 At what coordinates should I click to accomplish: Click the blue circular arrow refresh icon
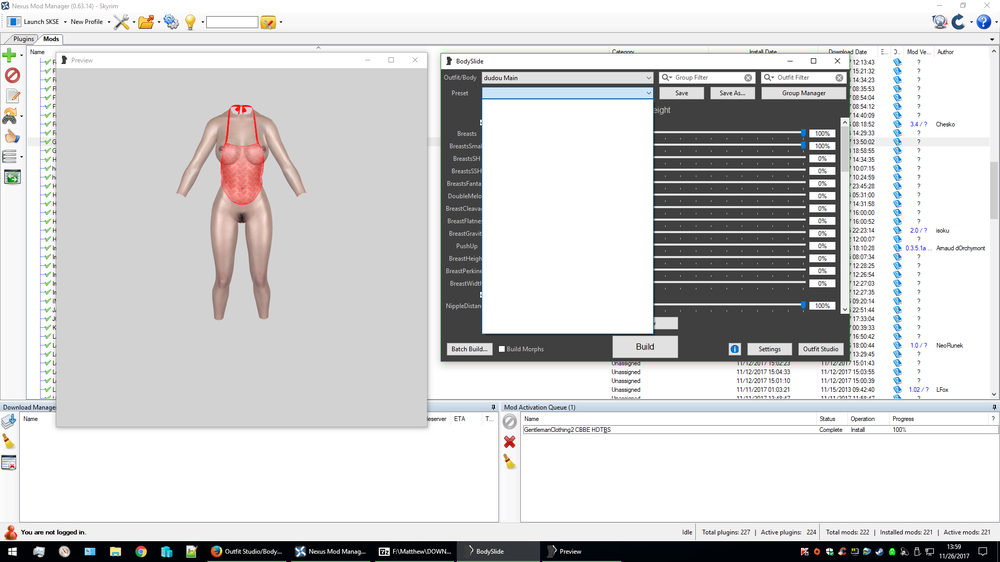958,22
